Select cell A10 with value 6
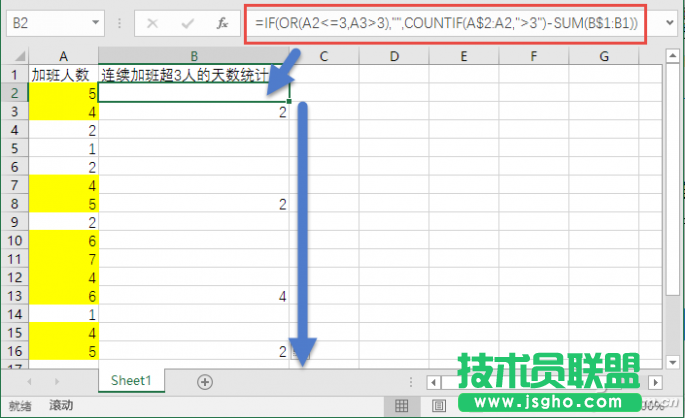The height and width of the screenshot is (418, 685). click(65, 241)
